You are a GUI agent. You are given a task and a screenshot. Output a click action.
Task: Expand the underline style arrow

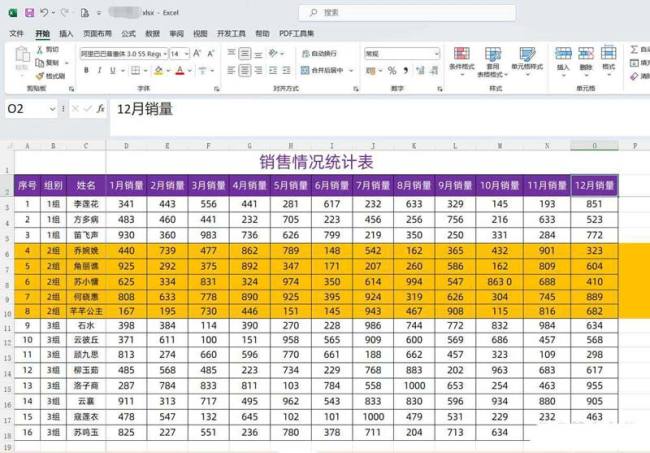[122, 71]
